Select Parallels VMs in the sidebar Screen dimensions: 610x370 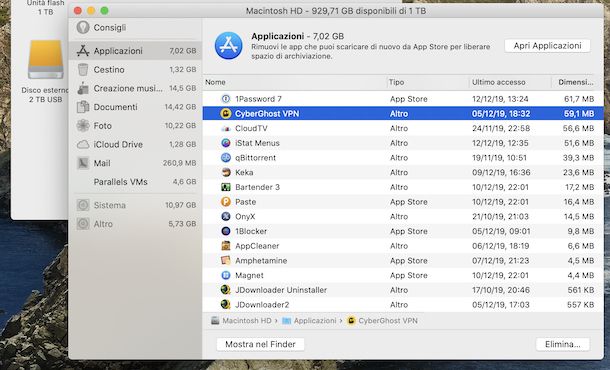135,182
